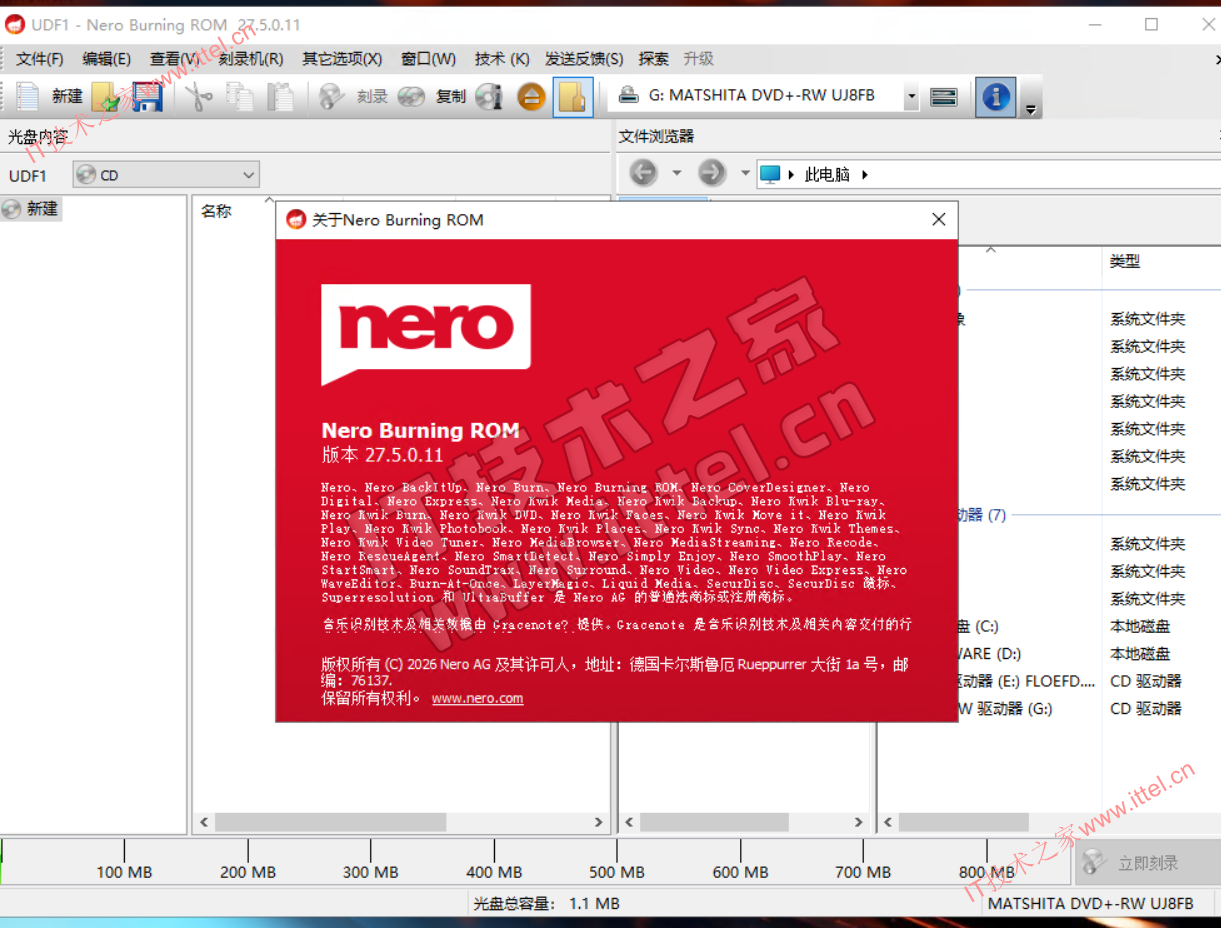Screen dimensions: 1221x928
Task: Open the 其它选项(X) menu
Action: pos(342,59)
